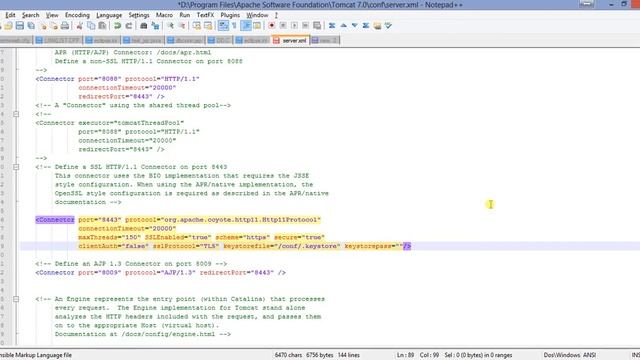The height and width of the screenshot is (360, 640).
Task: Click the Save All toolbar icon
Action: [x=31, y=26]
